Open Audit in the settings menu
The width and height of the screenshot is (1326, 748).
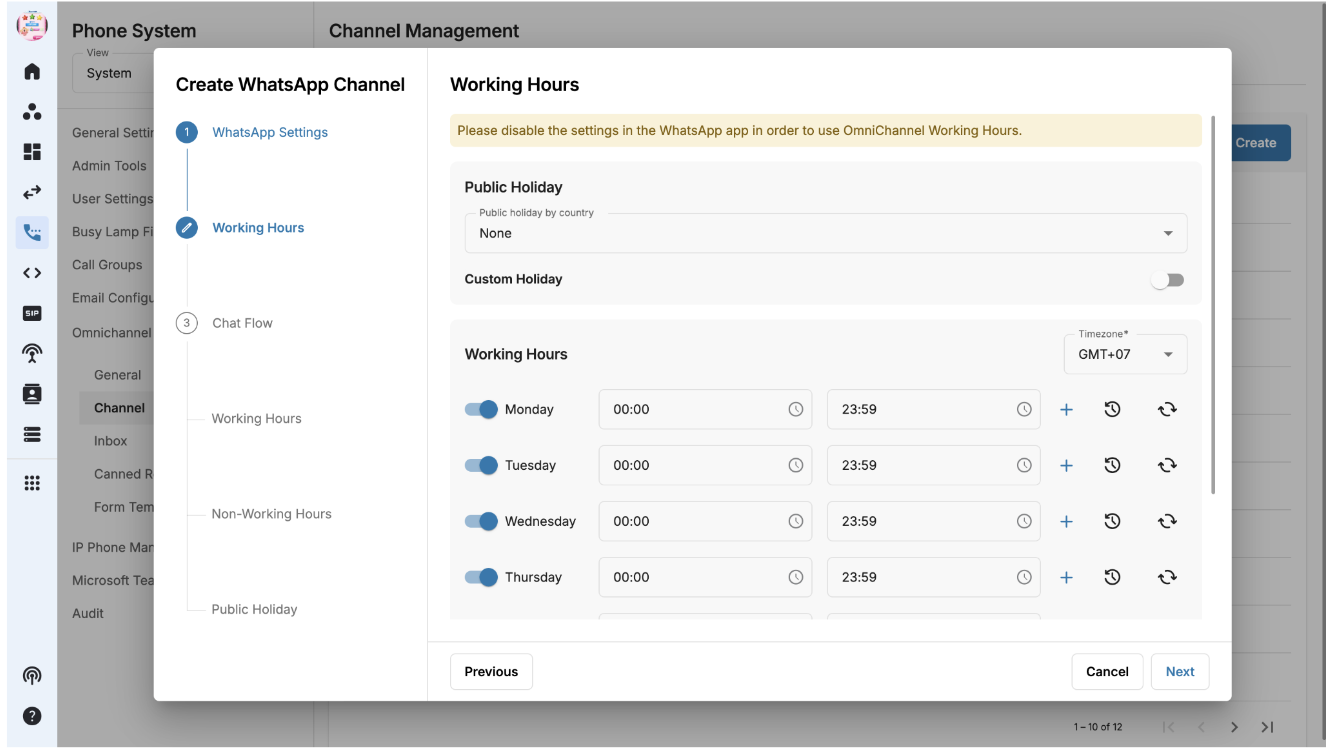point(88,613)
